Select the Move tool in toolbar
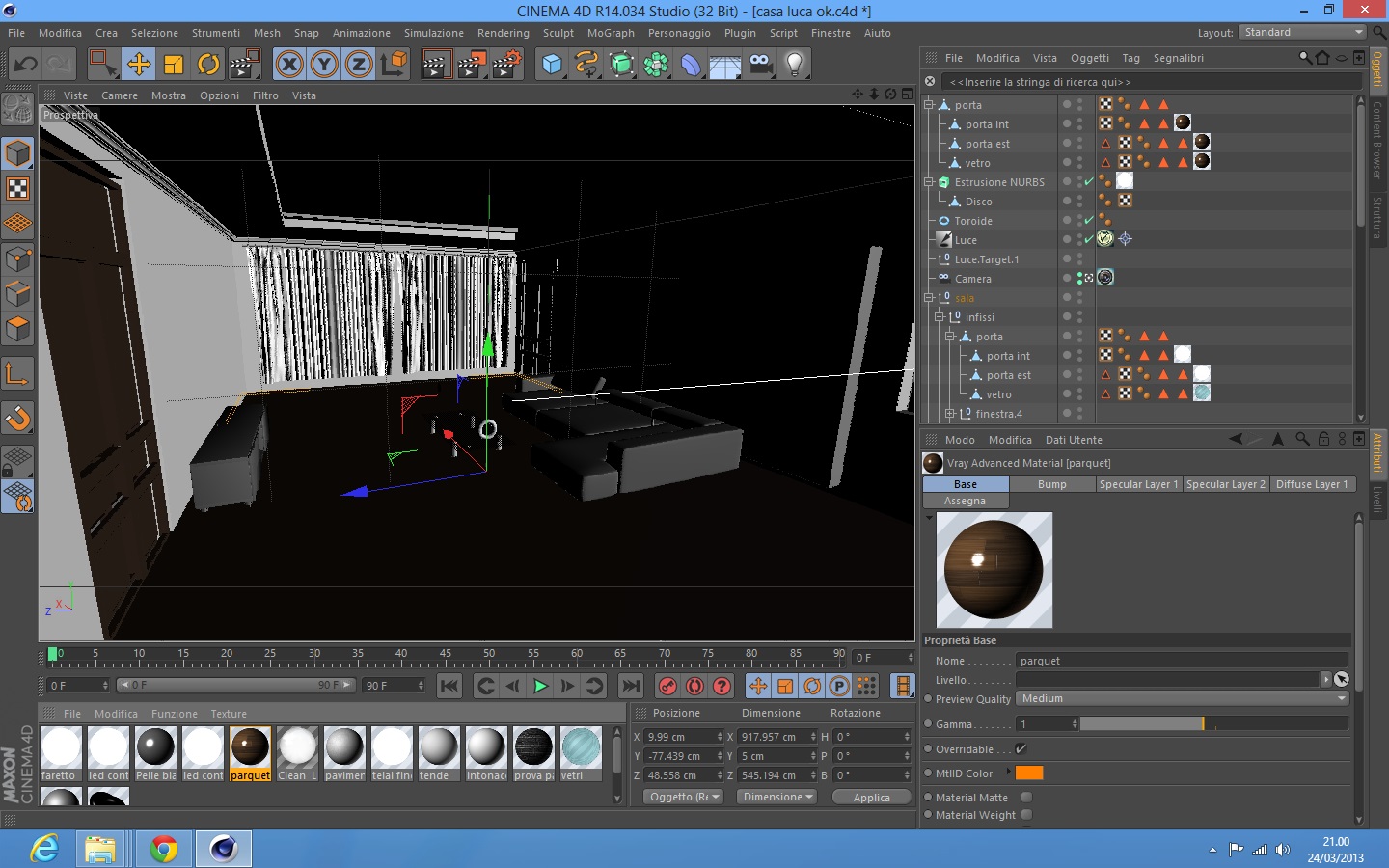The image size is (1389, 868). (139, 65)
